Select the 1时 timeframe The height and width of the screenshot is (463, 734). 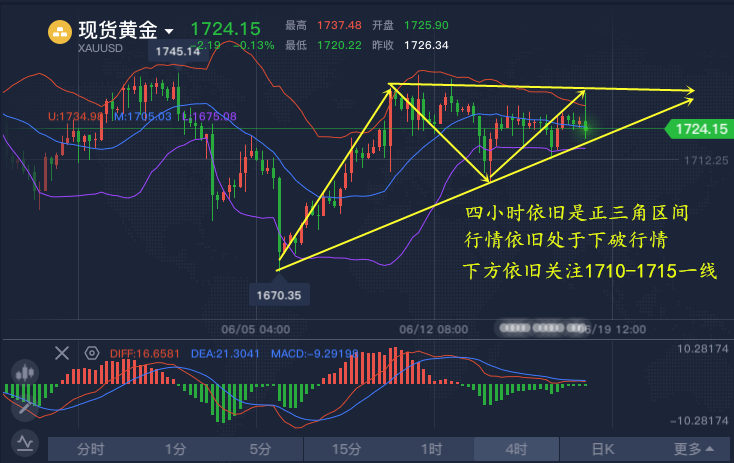pyautogui.click(x=431, y=449)
